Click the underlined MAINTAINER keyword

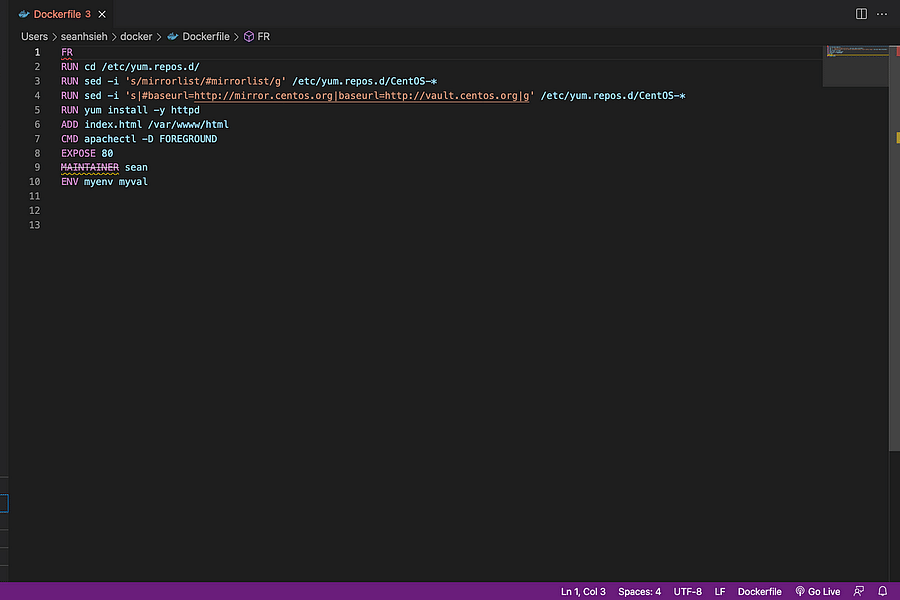[89, 167]
